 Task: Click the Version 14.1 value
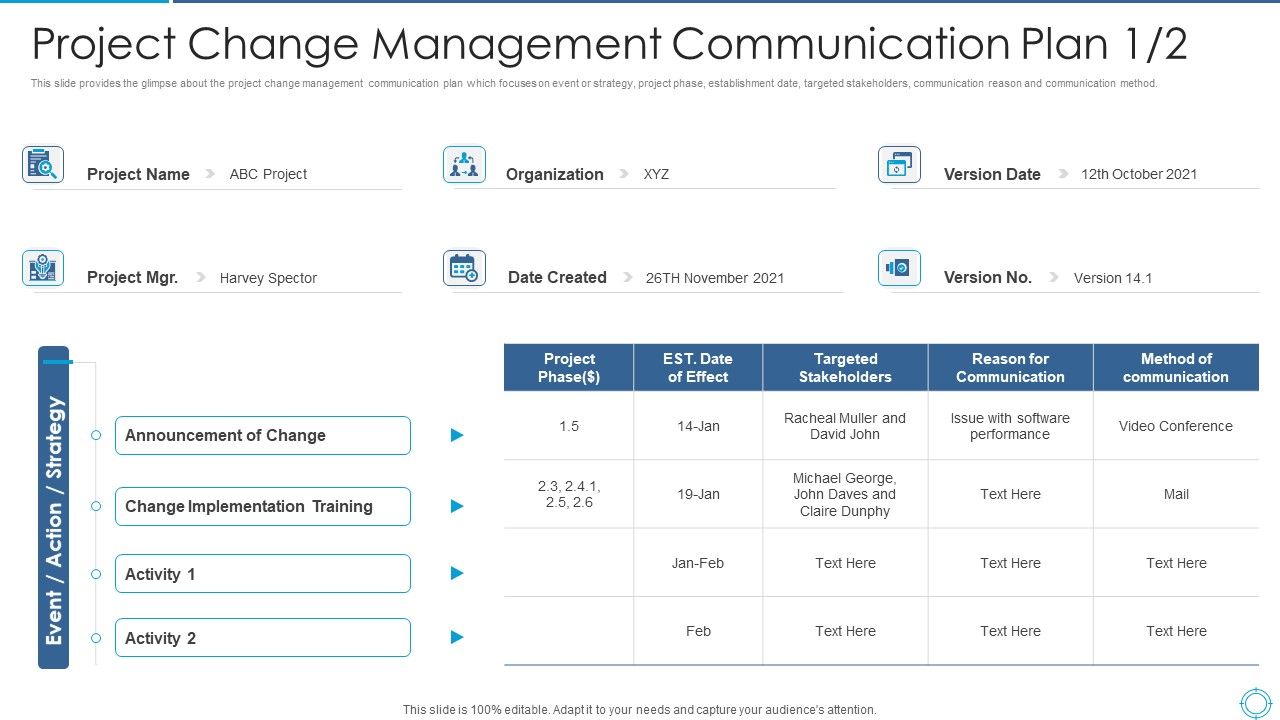(x=1113, y=278)
